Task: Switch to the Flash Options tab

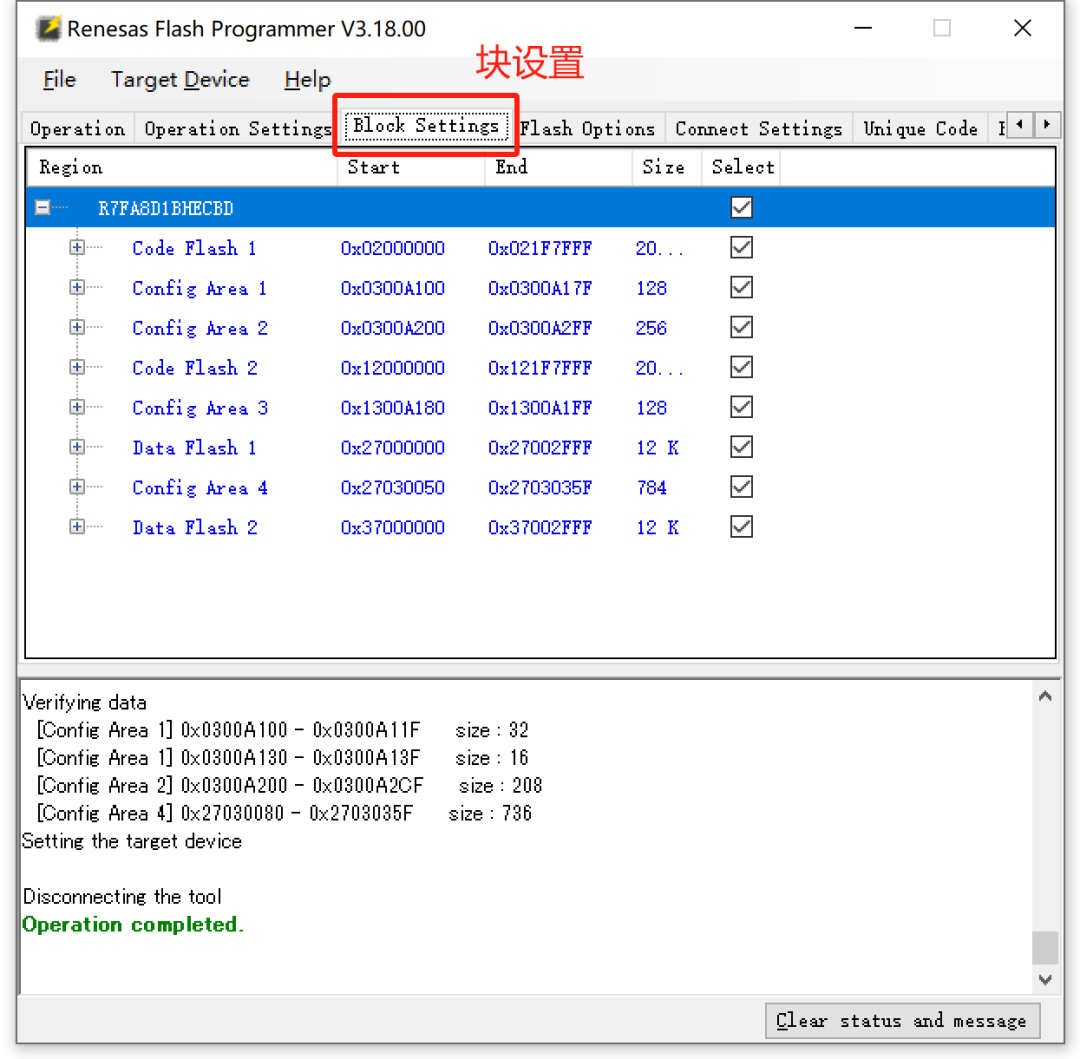Action: pyautogui.click(x=587, y=129)
